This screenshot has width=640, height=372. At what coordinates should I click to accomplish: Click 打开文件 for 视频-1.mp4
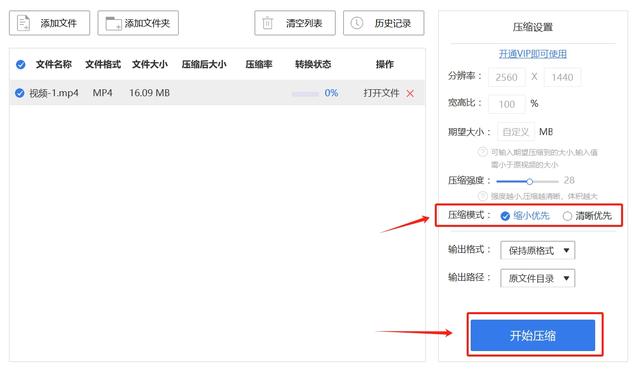(x=381, y=93)
